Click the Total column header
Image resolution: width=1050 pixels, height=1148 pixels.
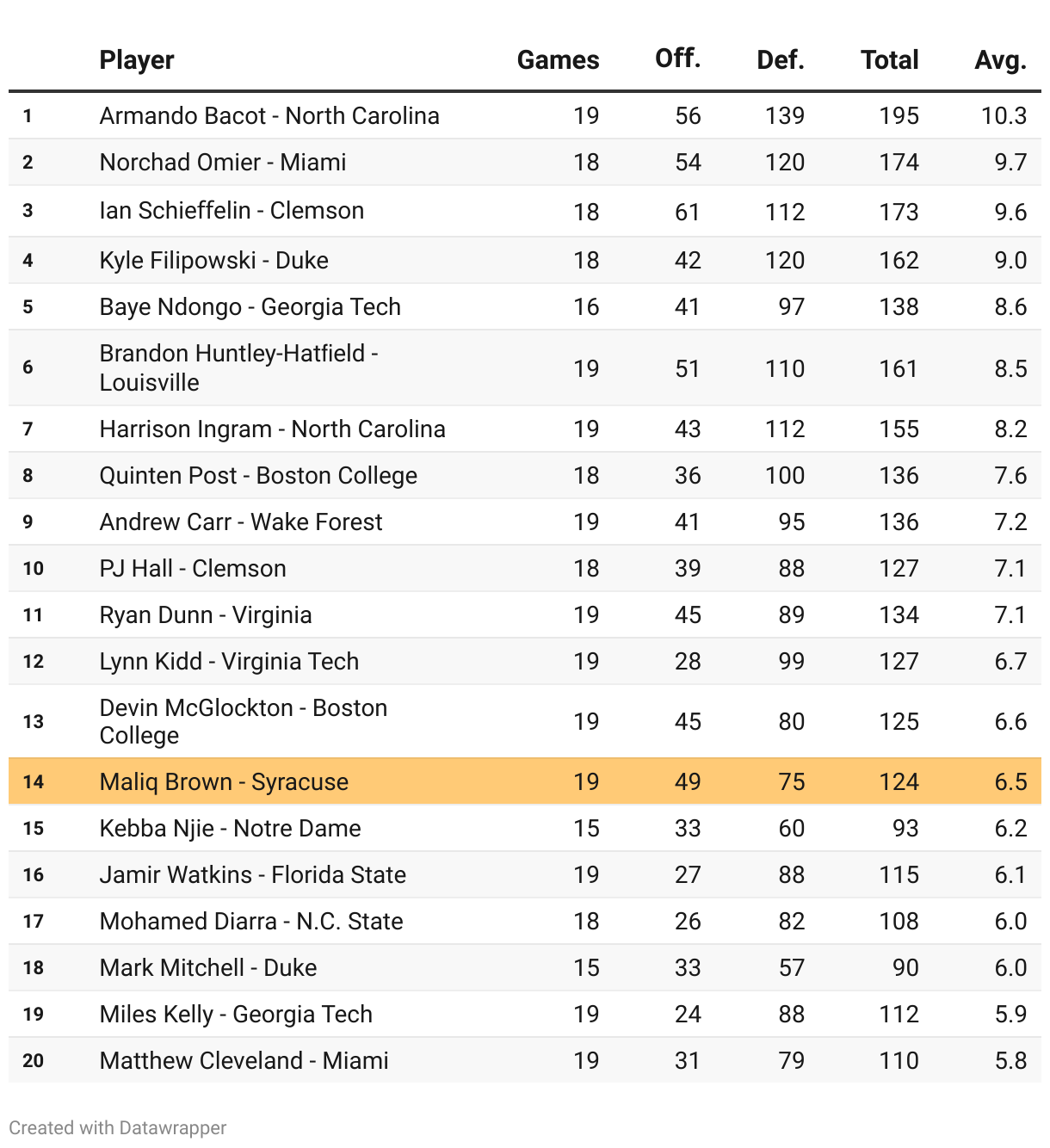(889, 59)
